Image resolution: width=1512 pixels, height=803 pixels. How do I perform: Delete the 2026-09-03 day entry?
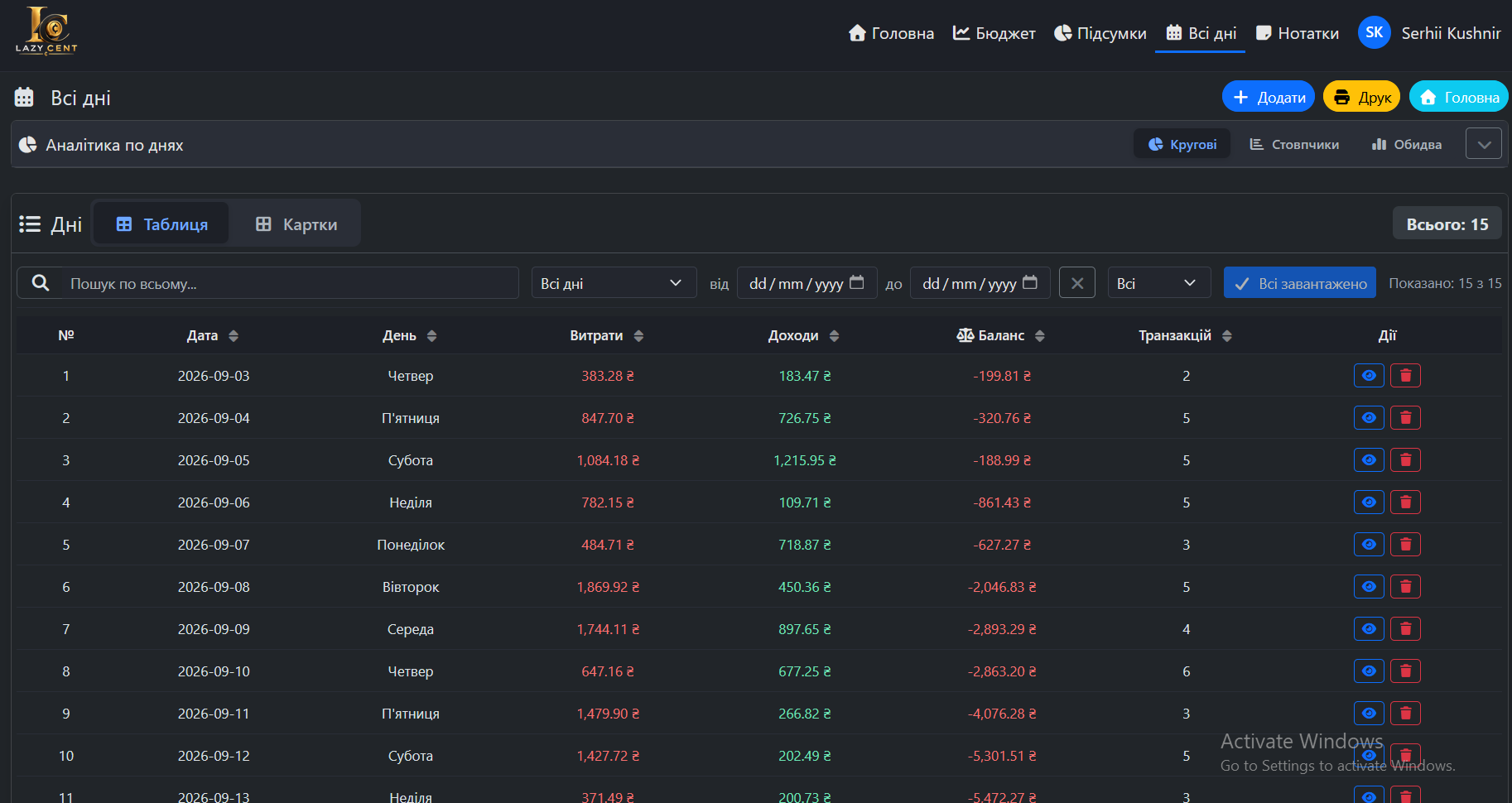[x=1405, y=376]
